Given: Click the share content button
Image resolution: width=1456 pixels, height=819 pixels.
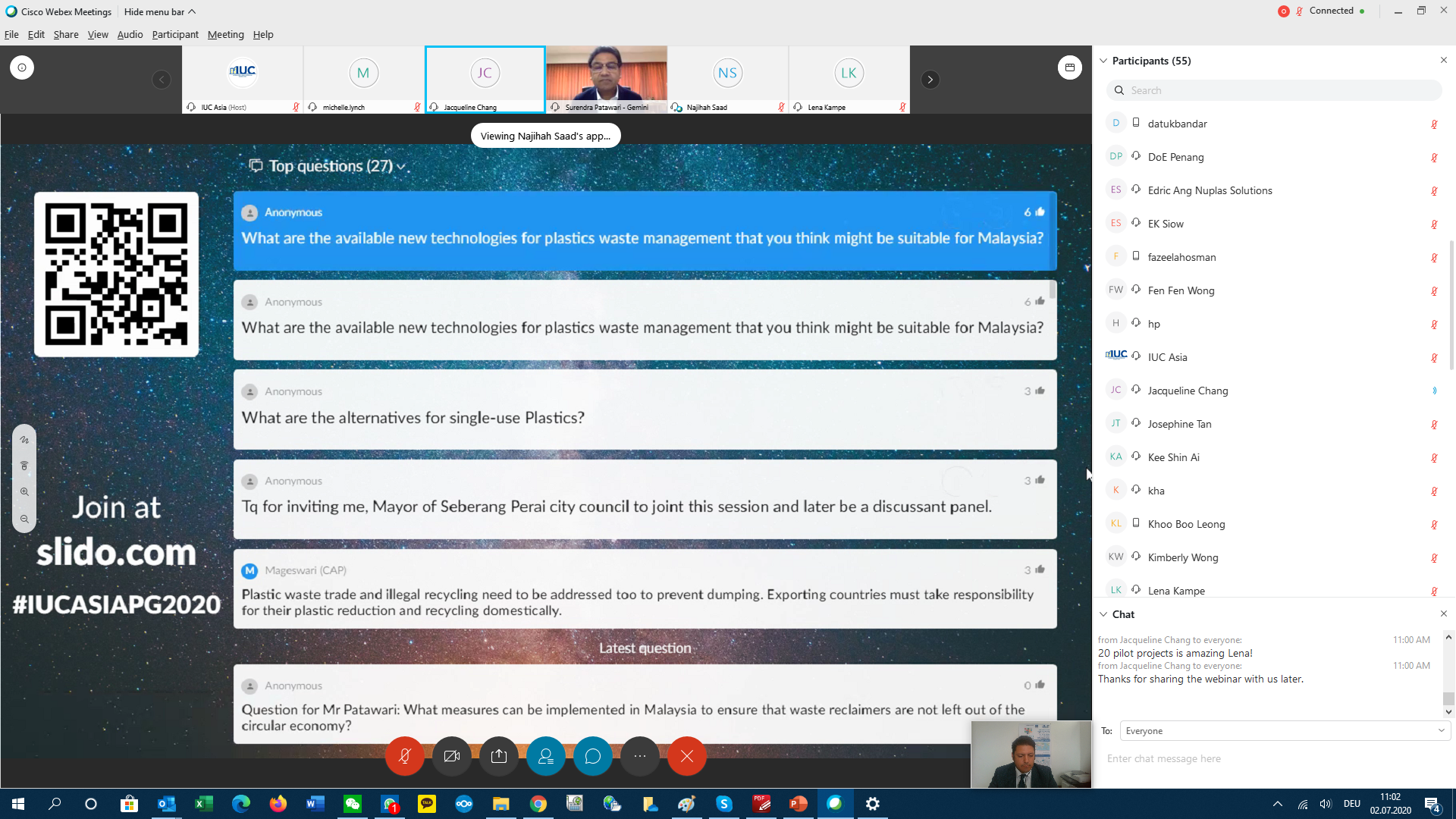Looking at the screenshot, I should tap(499, 756).
